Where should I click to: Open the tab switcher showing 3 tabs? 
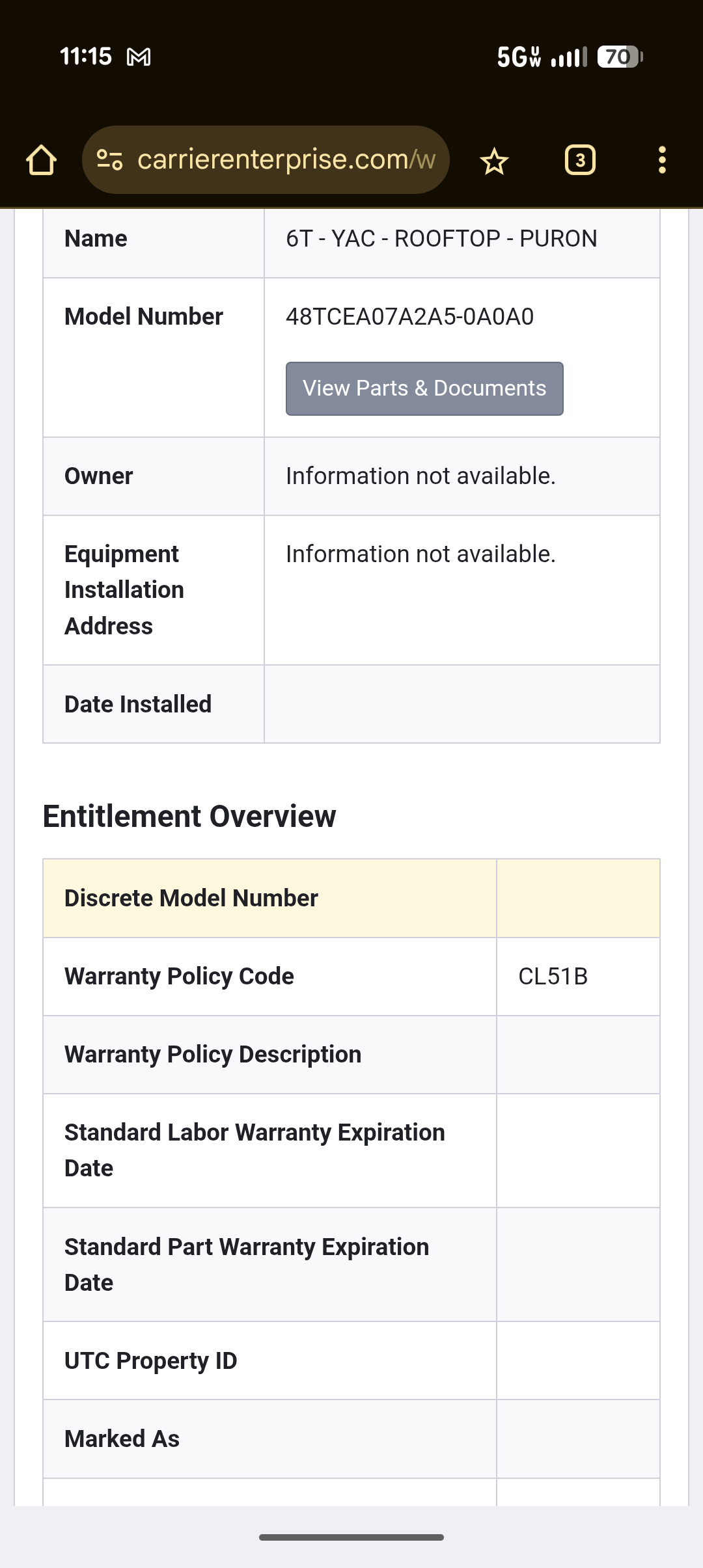(x=580, y=160)
